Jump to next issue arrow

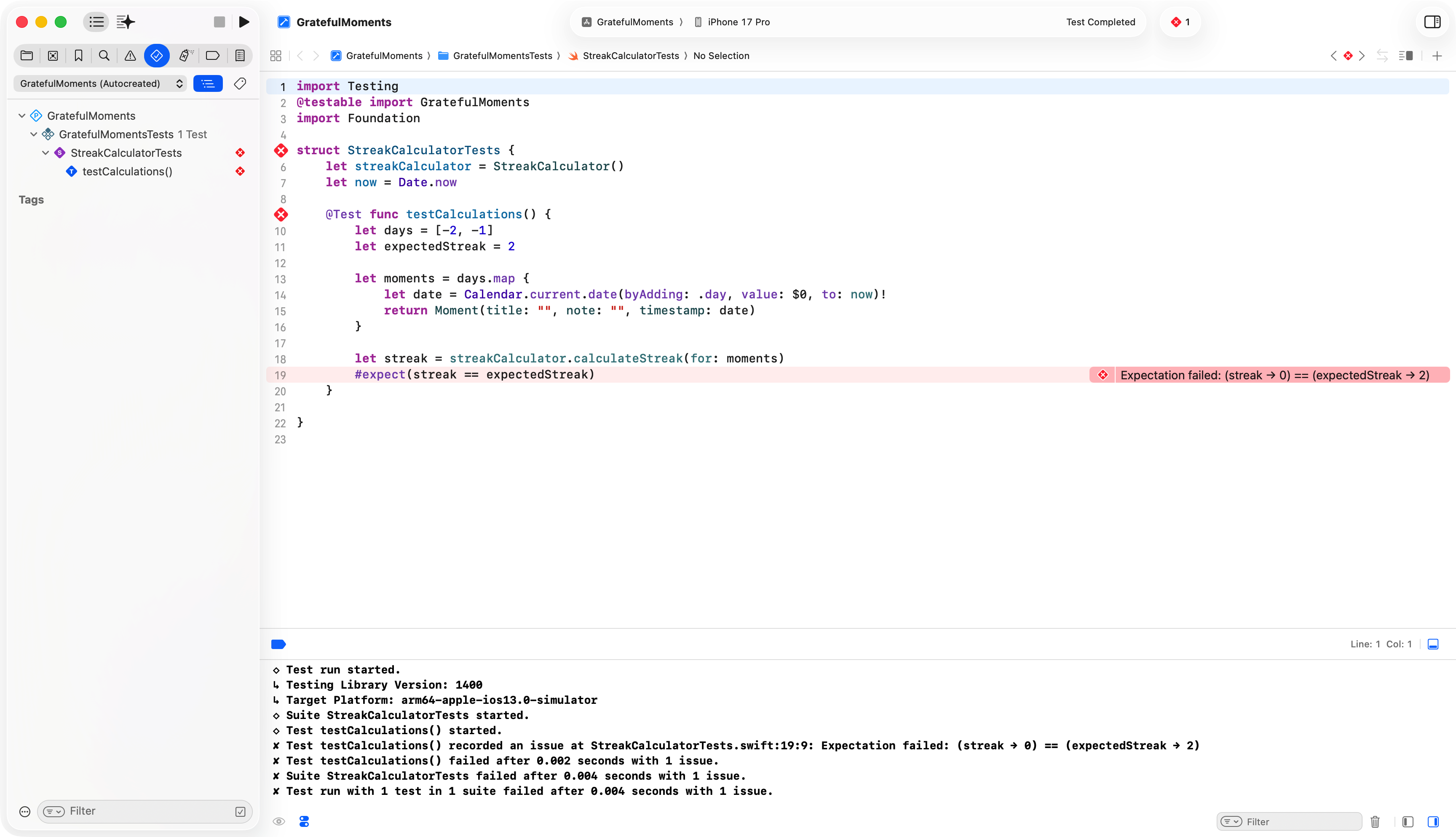click(1362, 56)
